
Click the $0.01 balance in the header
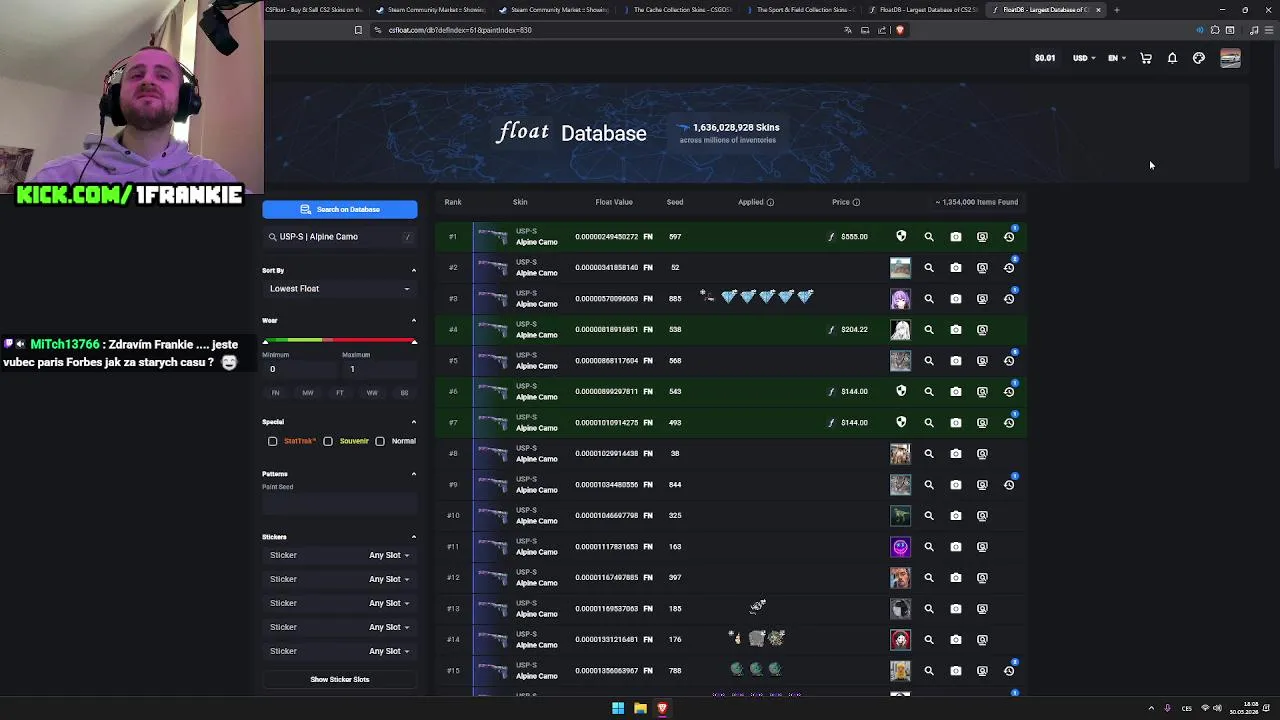(1045, 58)
